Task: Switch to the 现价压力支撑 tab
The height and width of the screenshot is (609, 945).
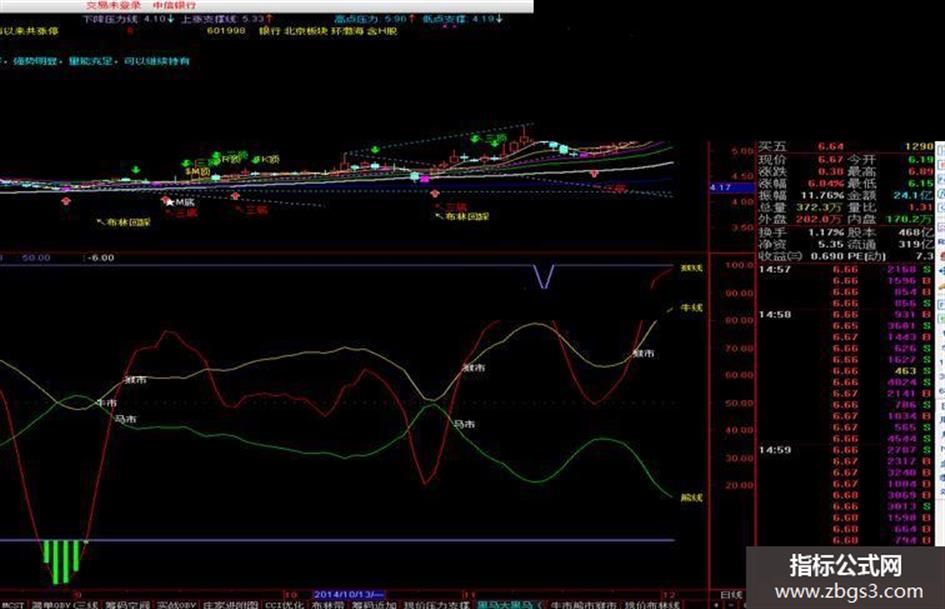Action: [x=436, y=604]
